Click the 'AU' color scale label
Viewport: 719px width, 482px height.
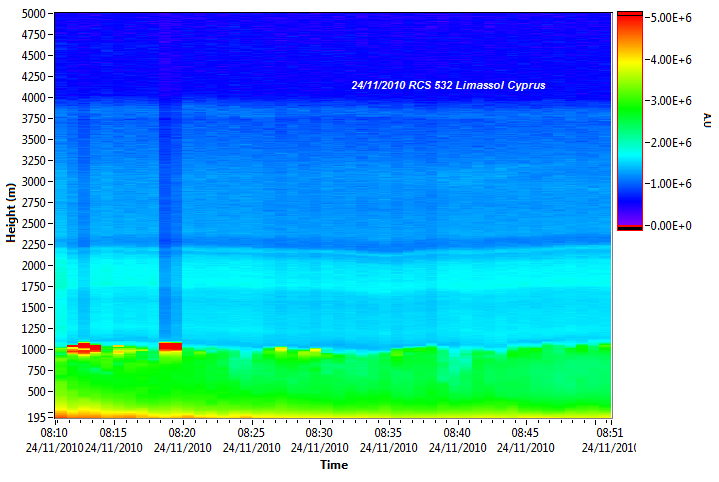pos(708,121)
